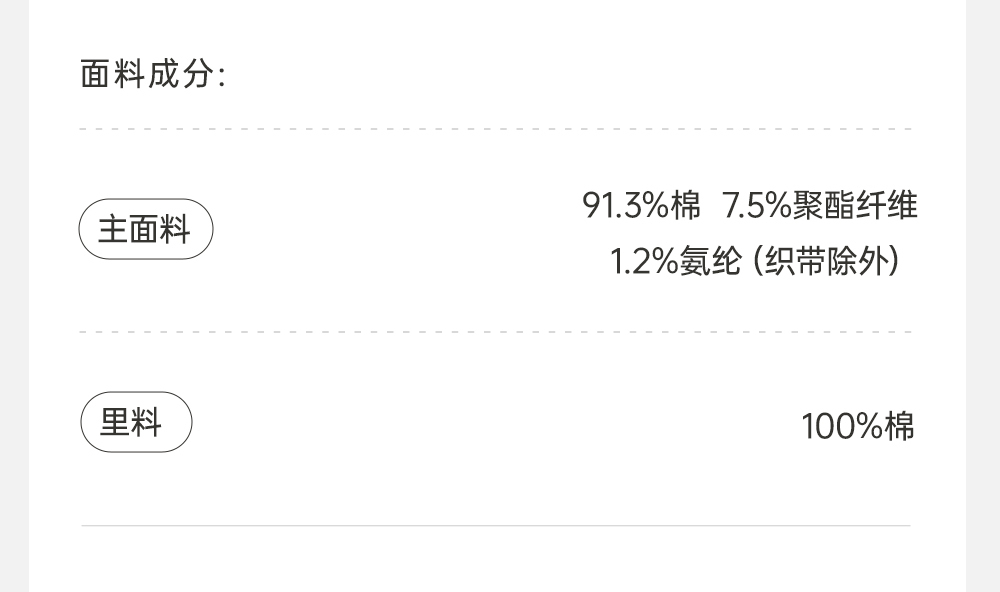Click the dashed divider below 面料成分

click(x=495, y=129)
